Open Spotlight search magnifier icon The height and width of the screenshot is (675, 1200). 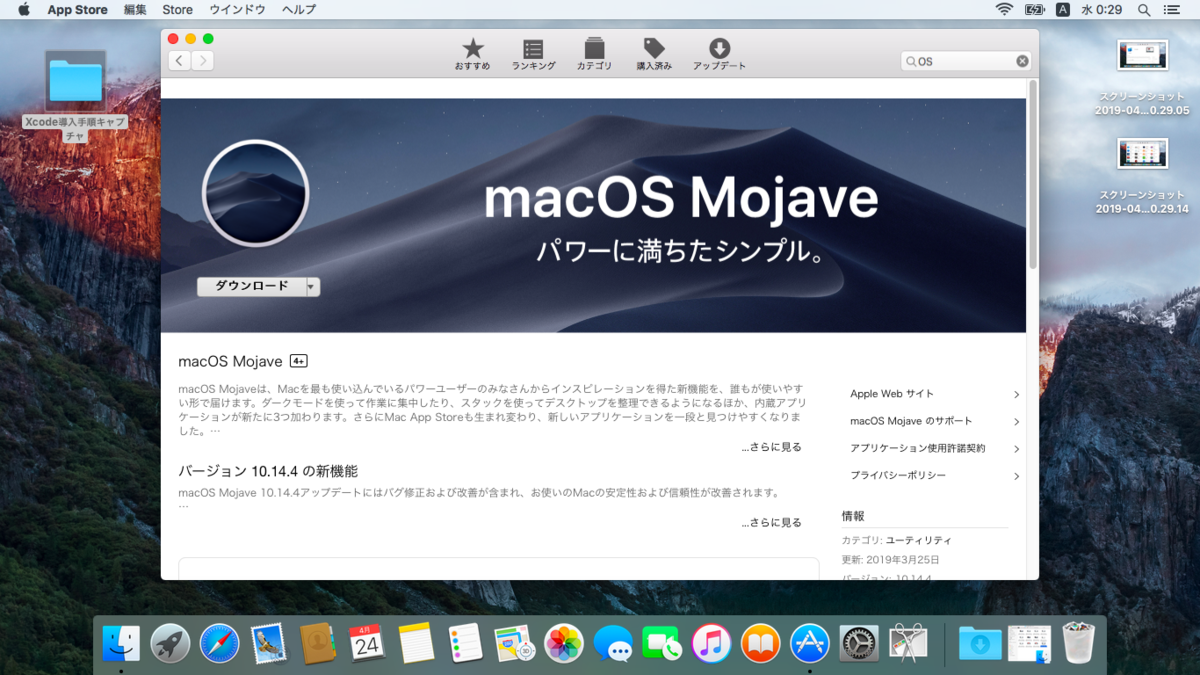click(1142, 9)
